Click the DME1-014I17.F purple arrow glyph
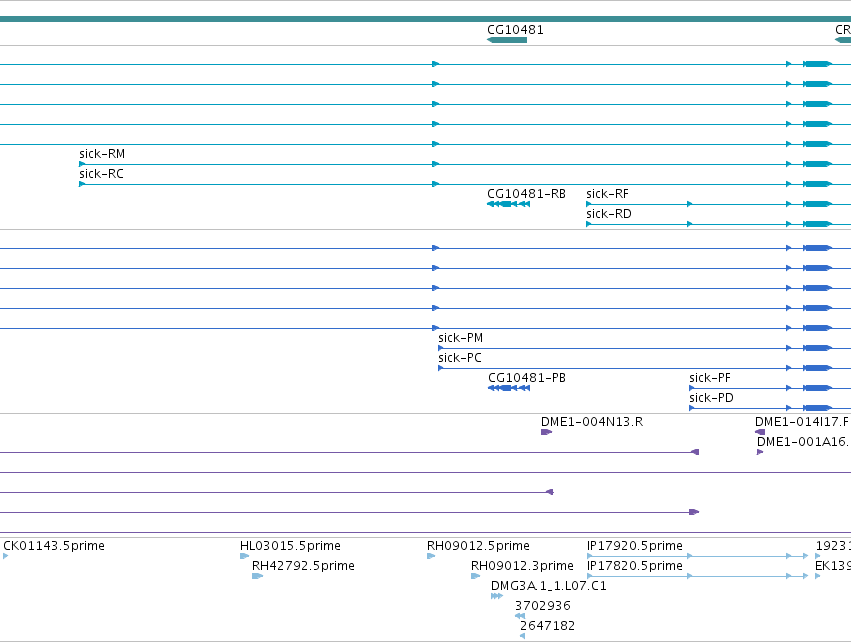The width and height of the screenshot is (851, 642). [760, 432]
